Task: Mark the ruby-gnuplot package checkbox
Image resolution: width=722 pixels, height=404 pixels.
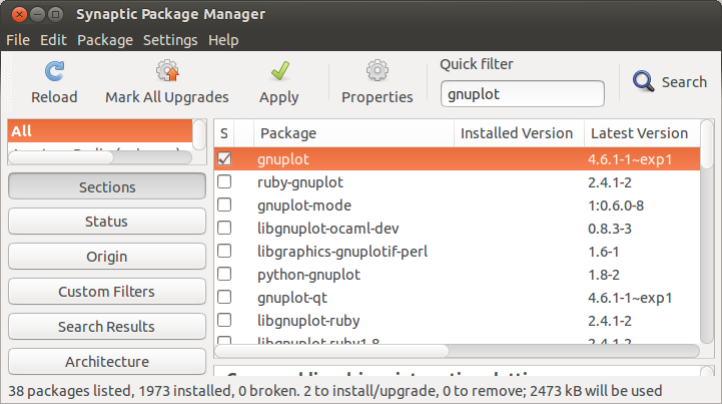Action: [225, 181]
